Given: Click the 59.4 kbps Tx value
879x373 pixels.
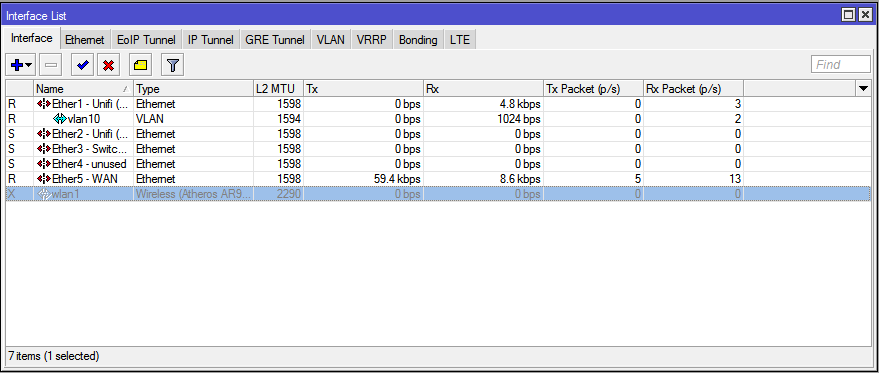Looking at the screenshot, I should click(x=396, y=179).
